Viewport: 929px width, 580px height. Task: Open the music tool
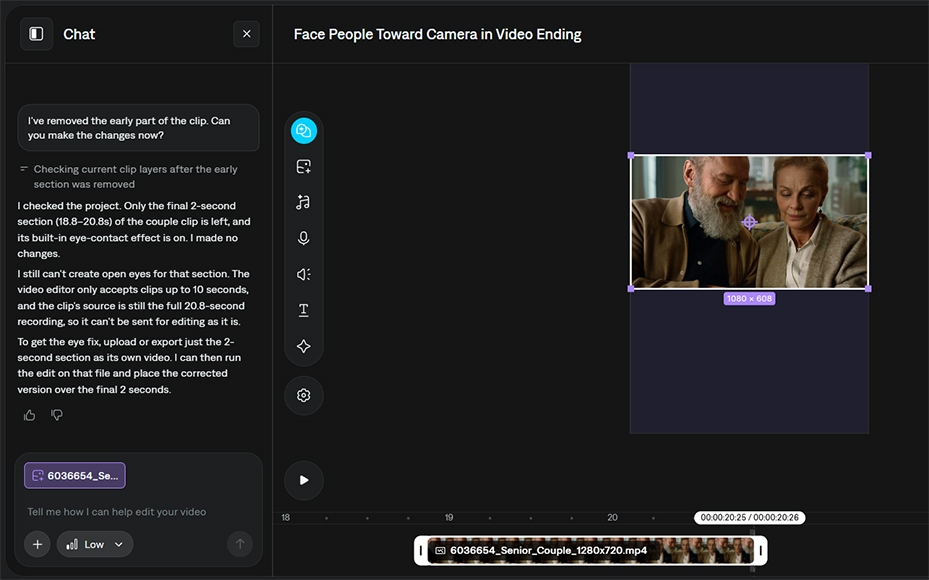point(303,202)
